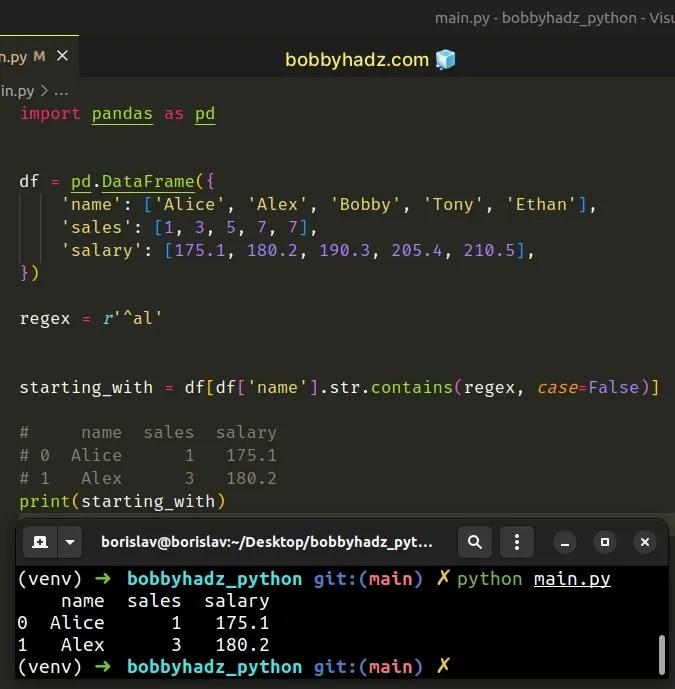675x689 pixels.
Task: Close the terminal window
Action: point(645,542)
